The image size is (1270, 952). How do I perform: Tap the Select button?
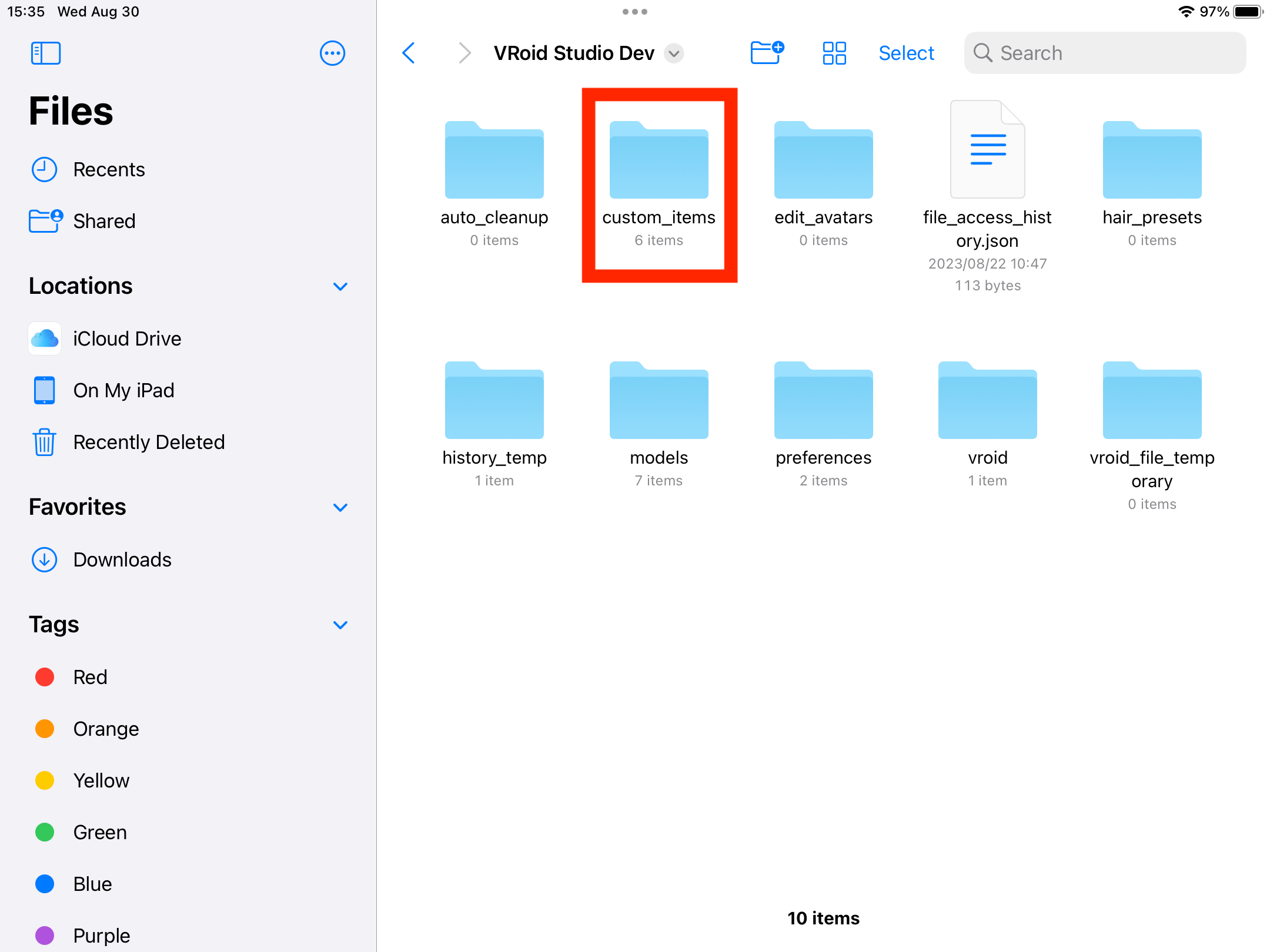point(906,53)
